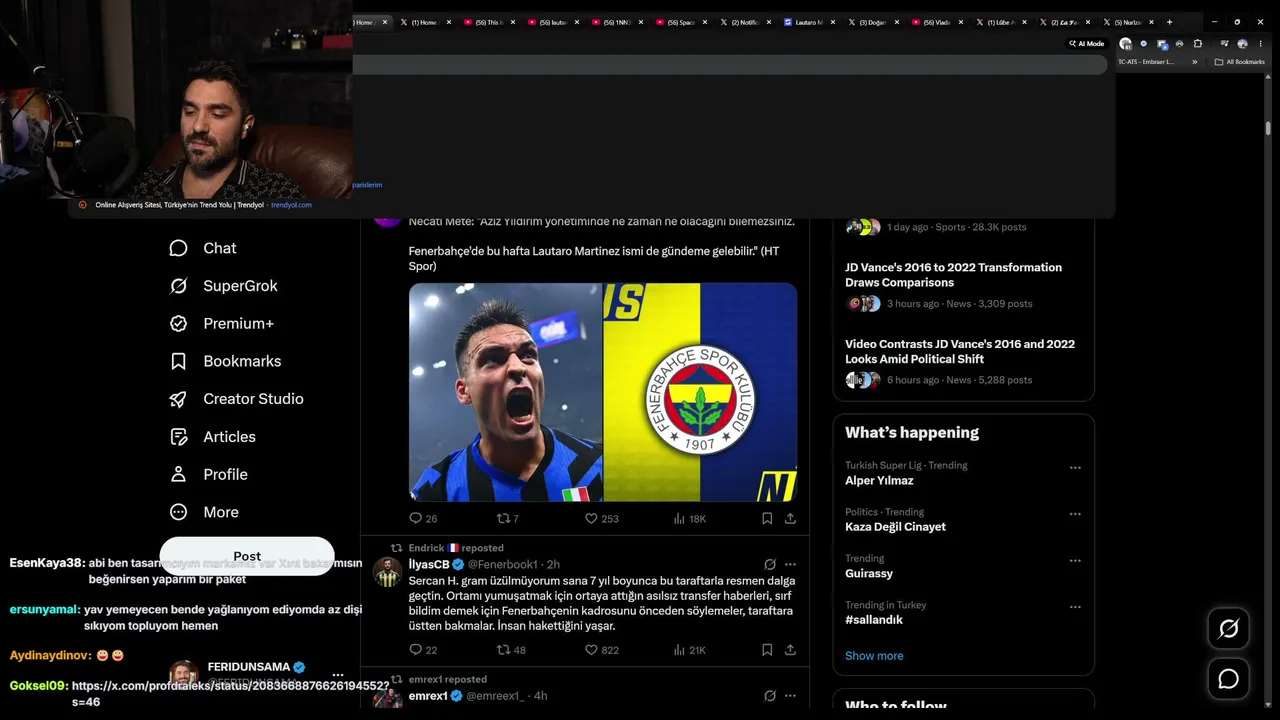The height and width of the screenshot is (720, 1280).
Task: Toggle AI Mode in the browser toolbar
Action: tap(1086, 44)
